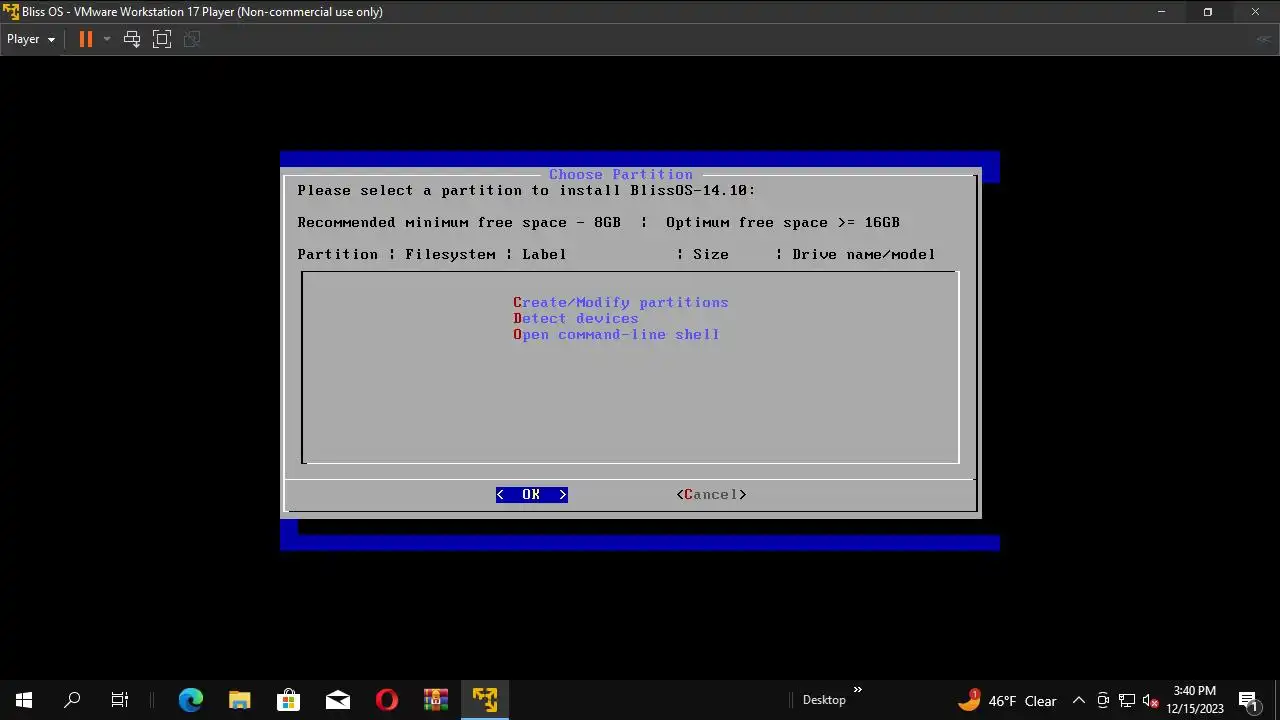Select Open command-line shell option
The width and height of the screenshot is (1280, 720).
pos(616,334)
